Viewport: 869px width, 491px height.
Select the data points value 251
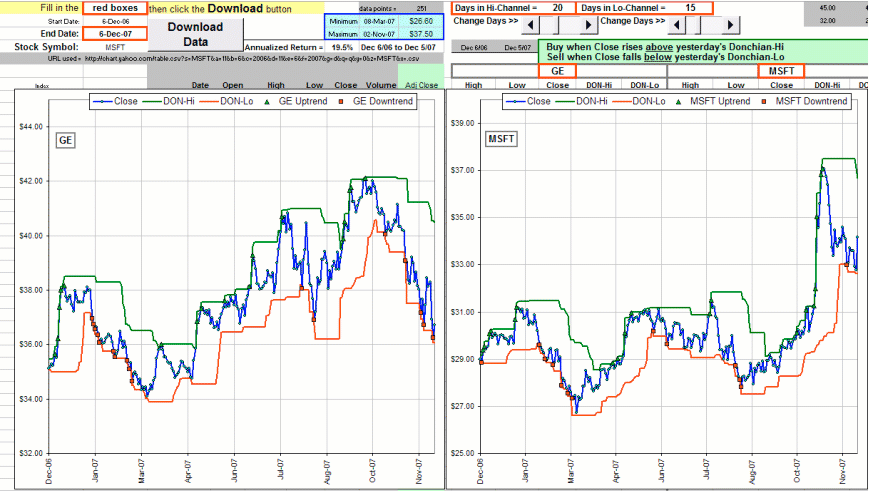click(421, 8)
